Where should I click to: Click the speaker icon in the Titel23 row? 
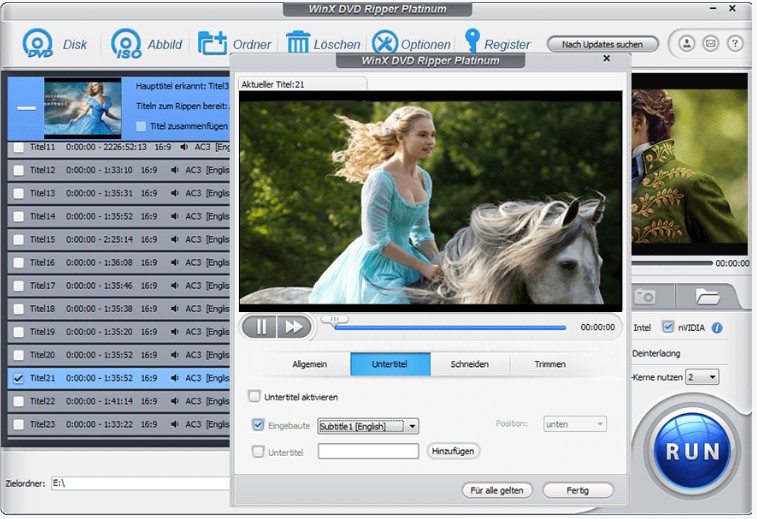click(175, 424)
